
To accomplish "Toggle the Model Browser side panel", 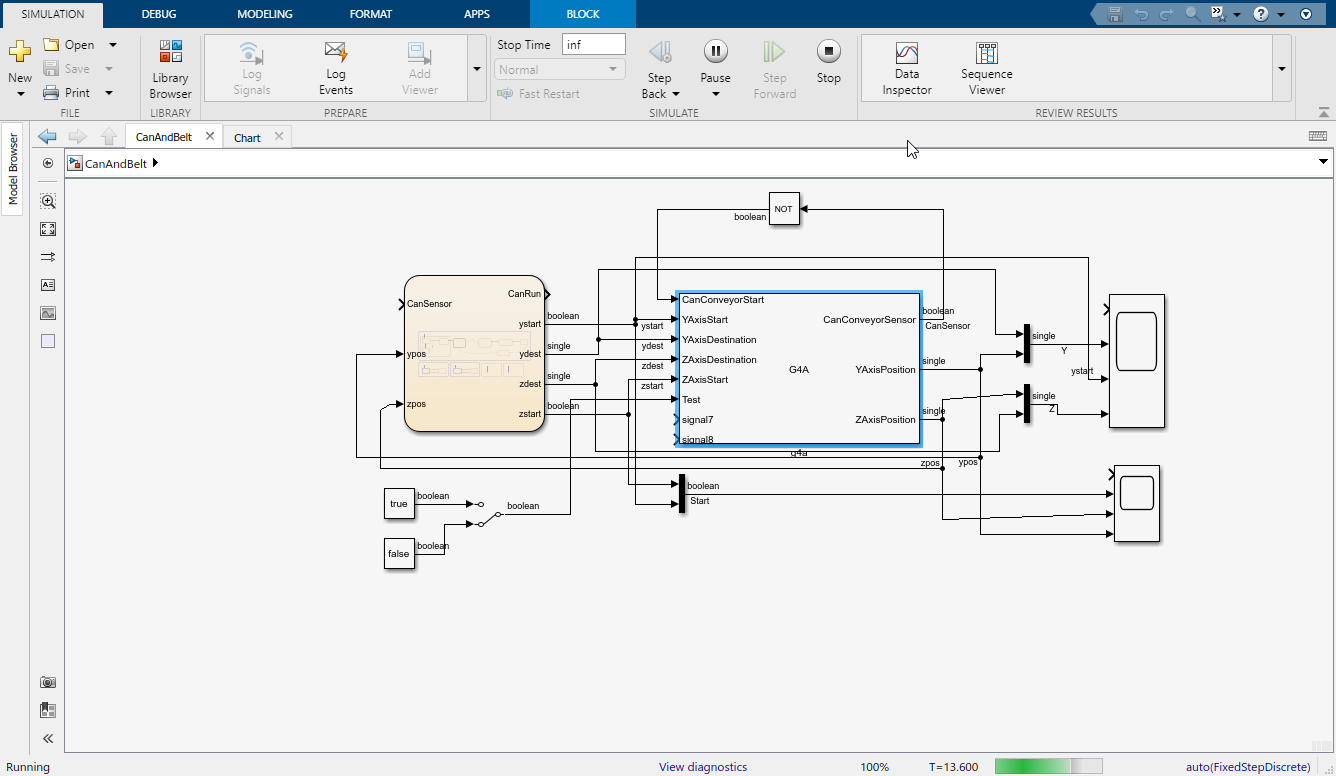I will pos(13,170).
